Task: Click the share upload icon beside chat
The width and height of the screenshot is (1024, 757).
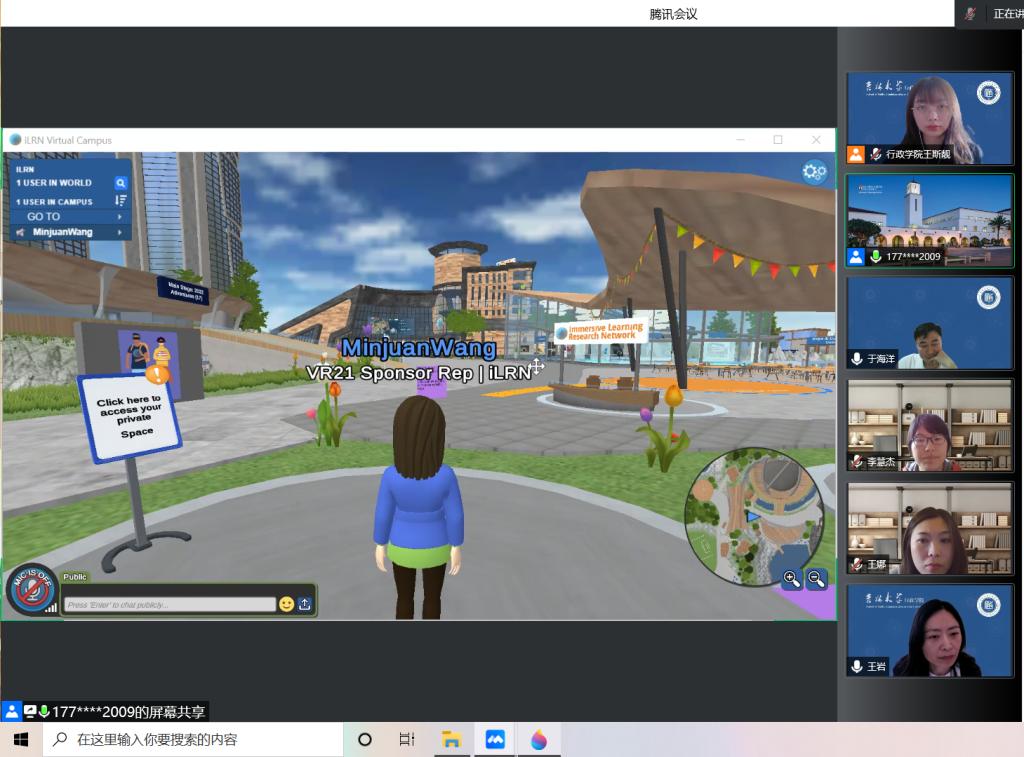Action: tap(305, 604)
